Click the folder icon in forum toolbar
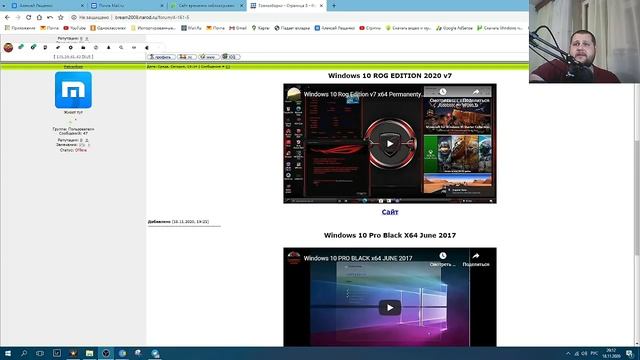Image resolution: width=640 pixels, height=360 pixels. tap(83, 47)
